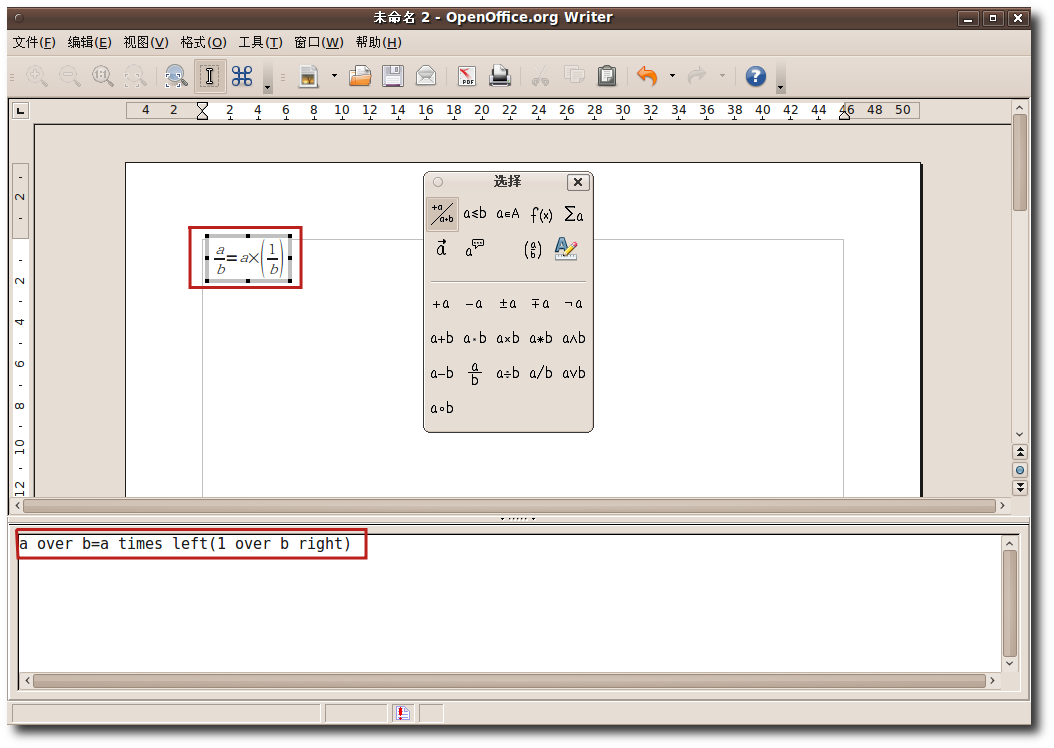
Task: Insert the ¬a logical NOT operator
Action: pyautogui.click(x=573, y=304)
